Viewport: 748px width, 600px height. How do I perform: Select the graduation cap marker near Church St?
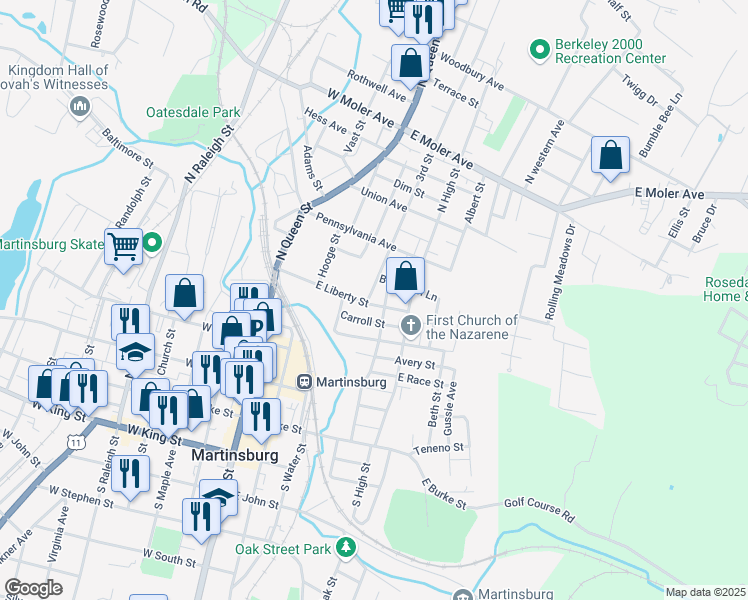136,353
